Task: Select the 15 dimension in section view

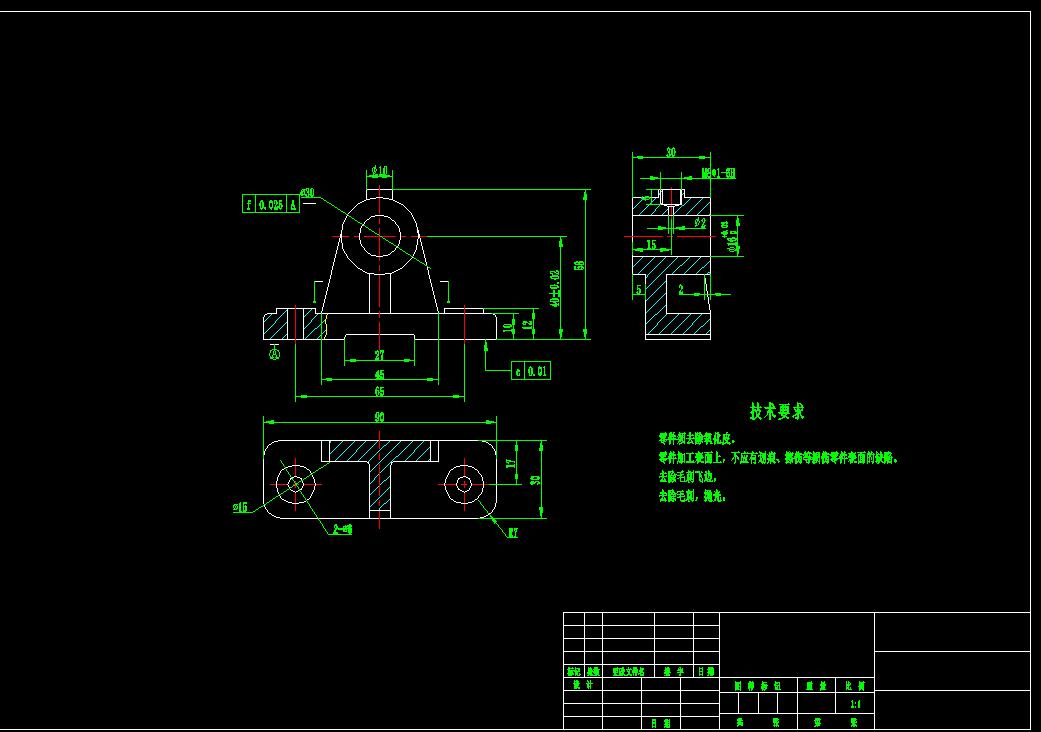Action: [651, 245]
